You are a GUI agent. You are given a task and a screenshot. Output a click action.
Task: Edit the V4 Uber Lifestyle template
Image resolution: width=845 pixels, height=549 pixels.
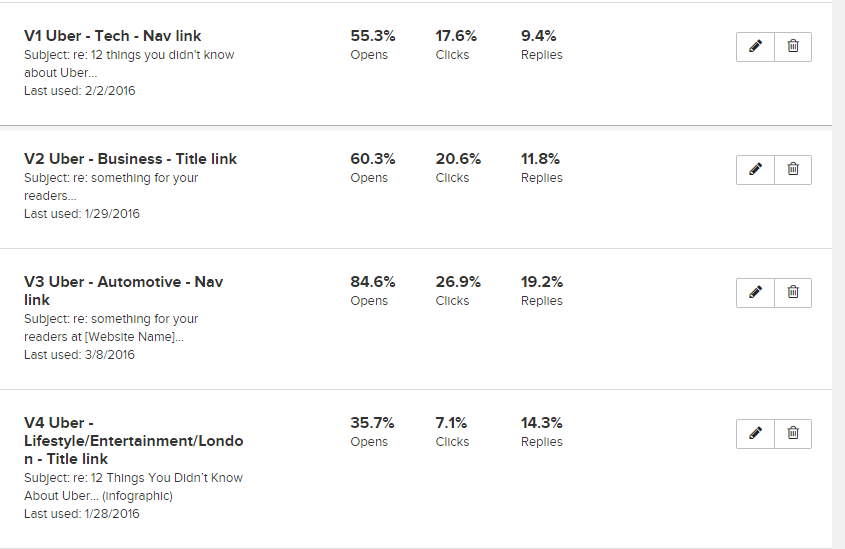[x=755, y=433]
